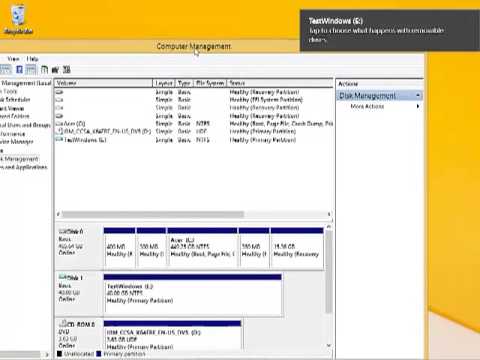Select the 14.56 GB recovery partition on Disk 0

[297, 247]
